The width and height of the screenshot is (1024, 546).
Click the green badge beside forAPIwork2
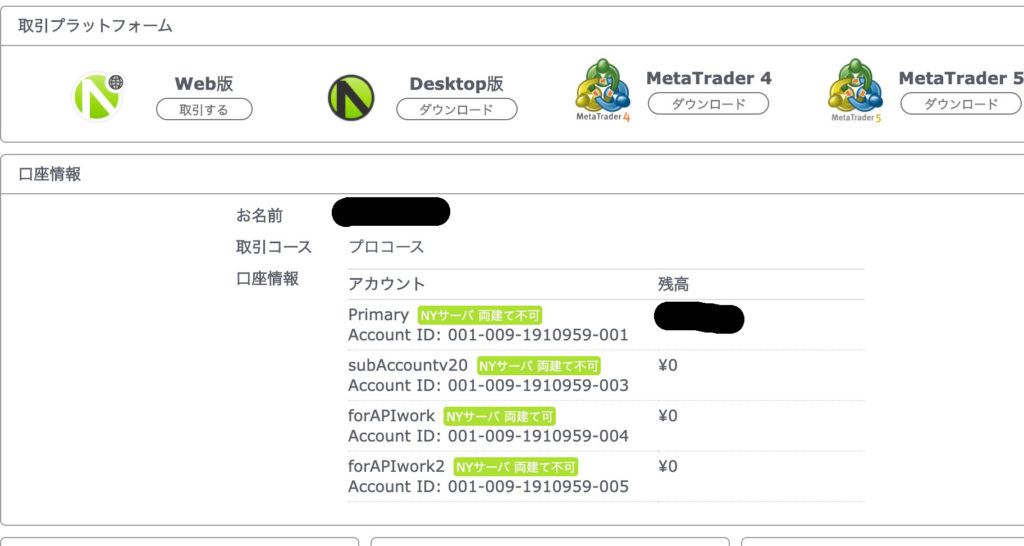point(516,467)
